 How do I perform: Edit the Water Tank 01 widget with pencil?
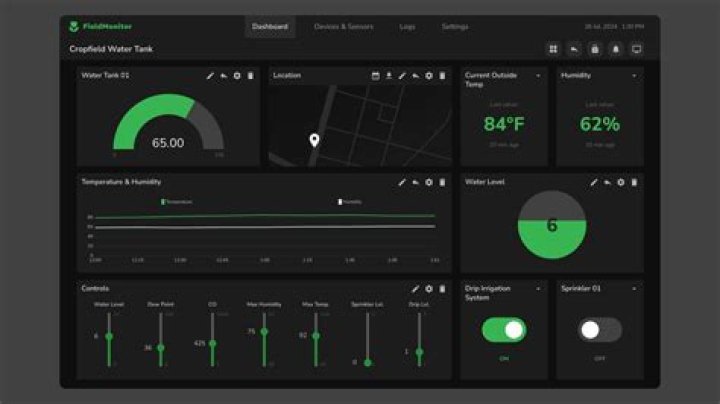210,76
